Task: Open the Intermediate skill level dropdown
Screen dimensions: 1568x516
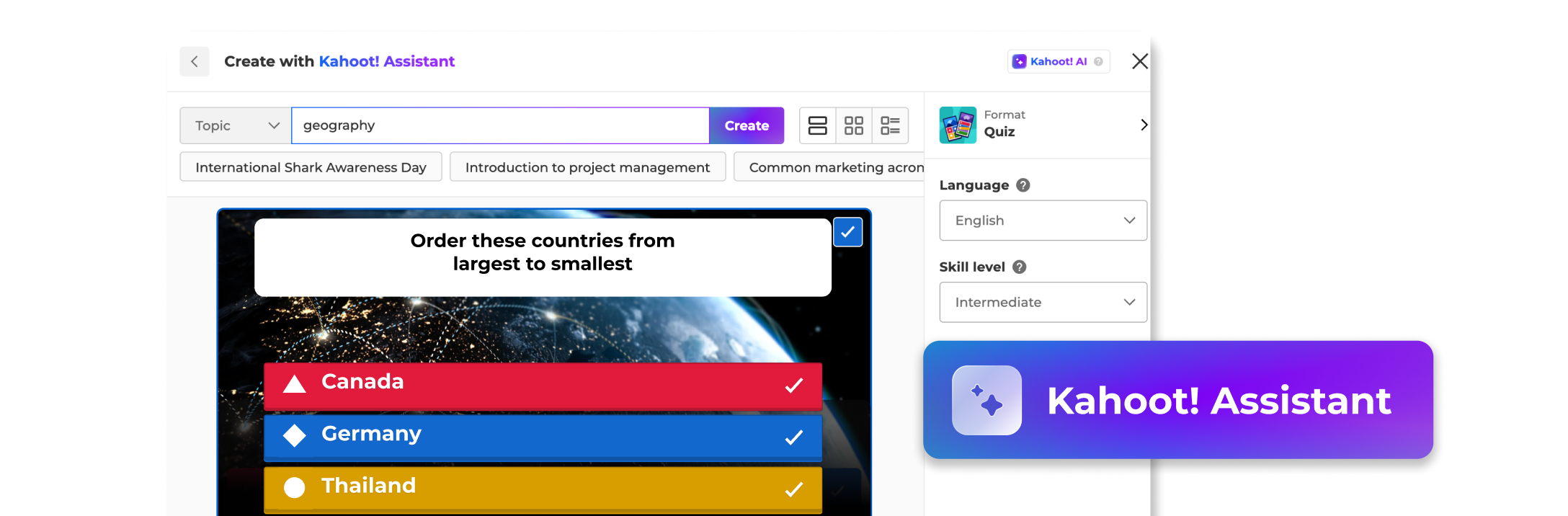Action: point(1043,302)
